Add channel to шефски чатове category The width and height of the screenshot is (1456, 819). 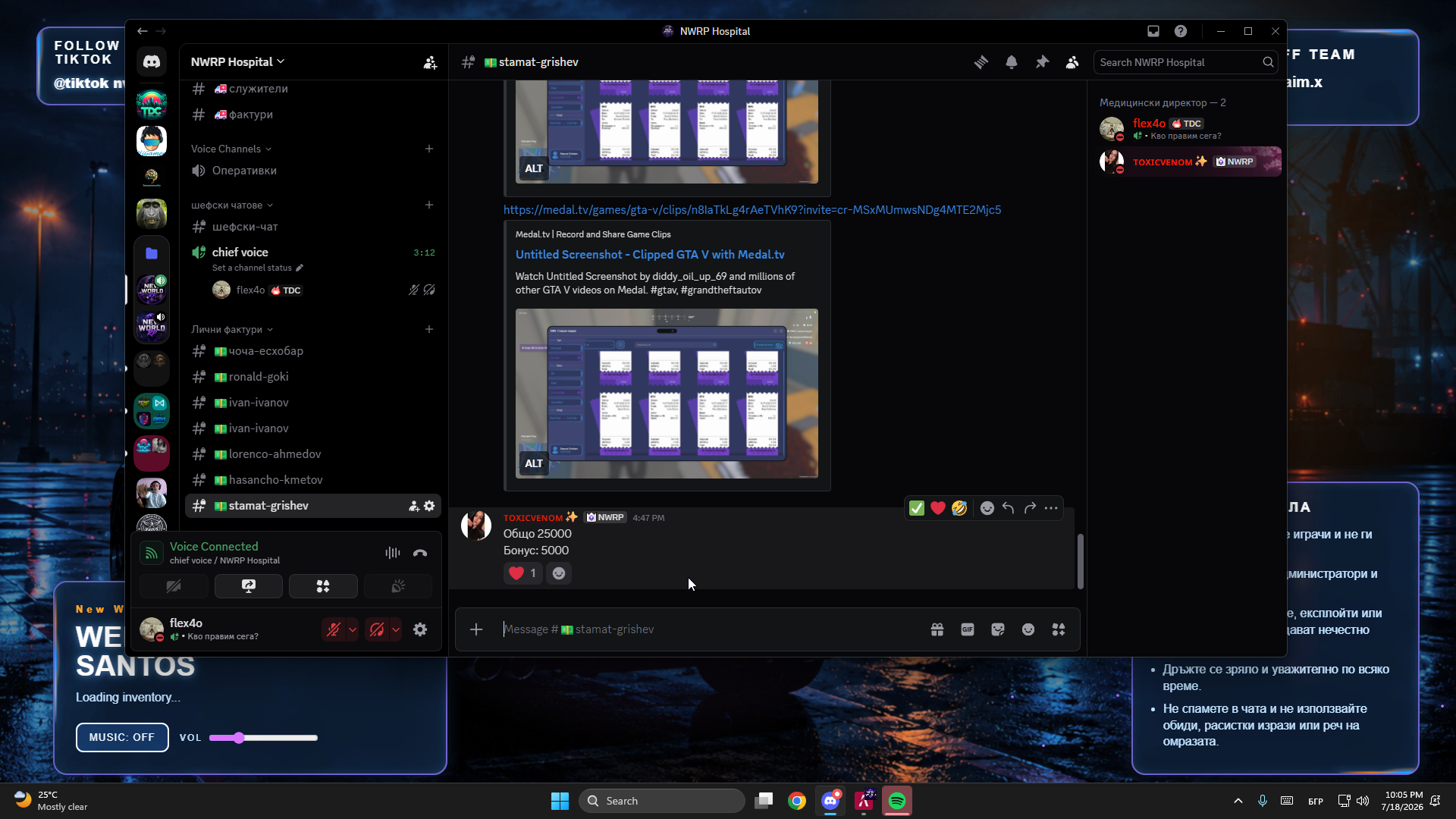pyautogui.click(x=429, y=205)
